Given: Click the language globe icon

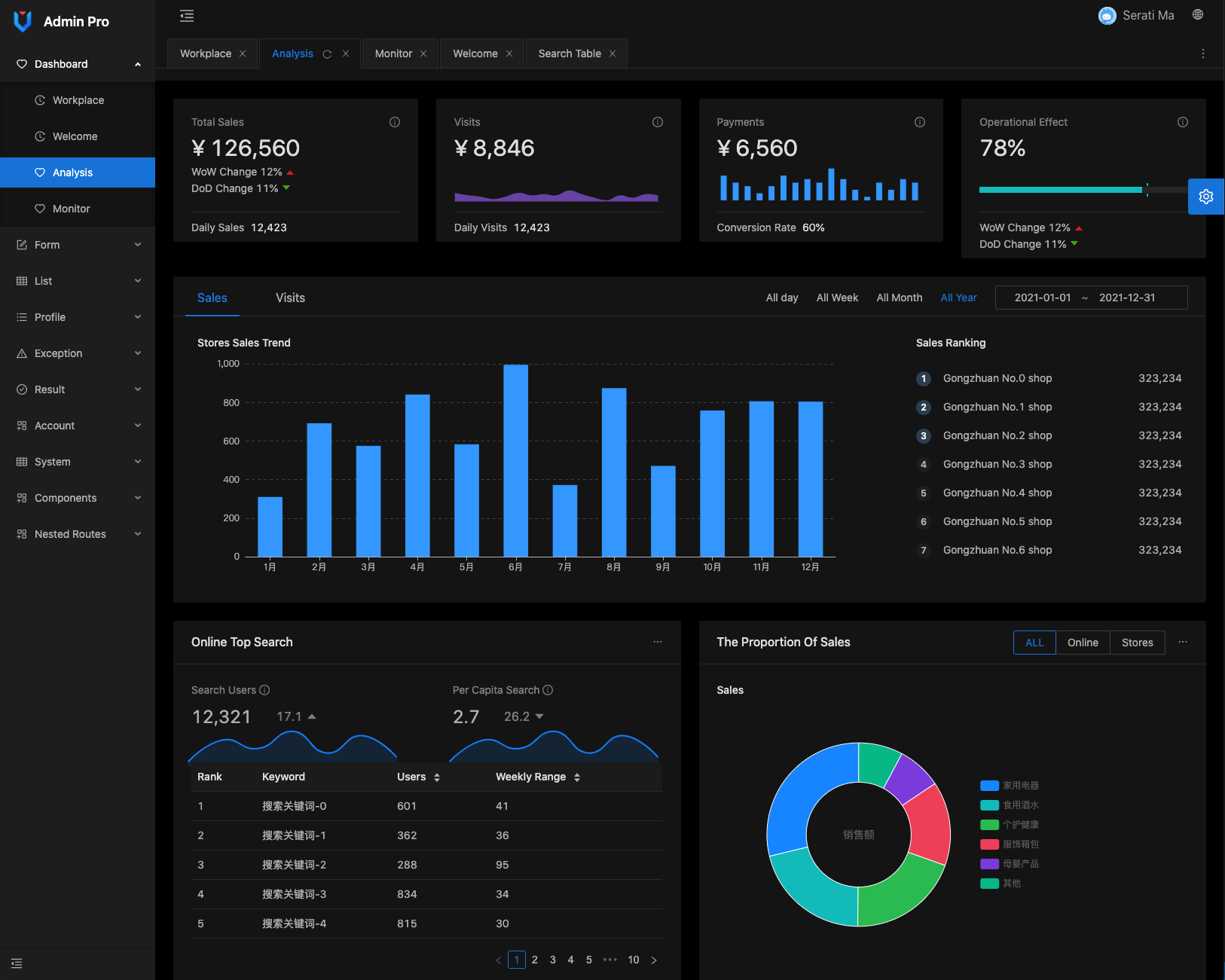Looking at the screenshot, I should point(1197,15).
